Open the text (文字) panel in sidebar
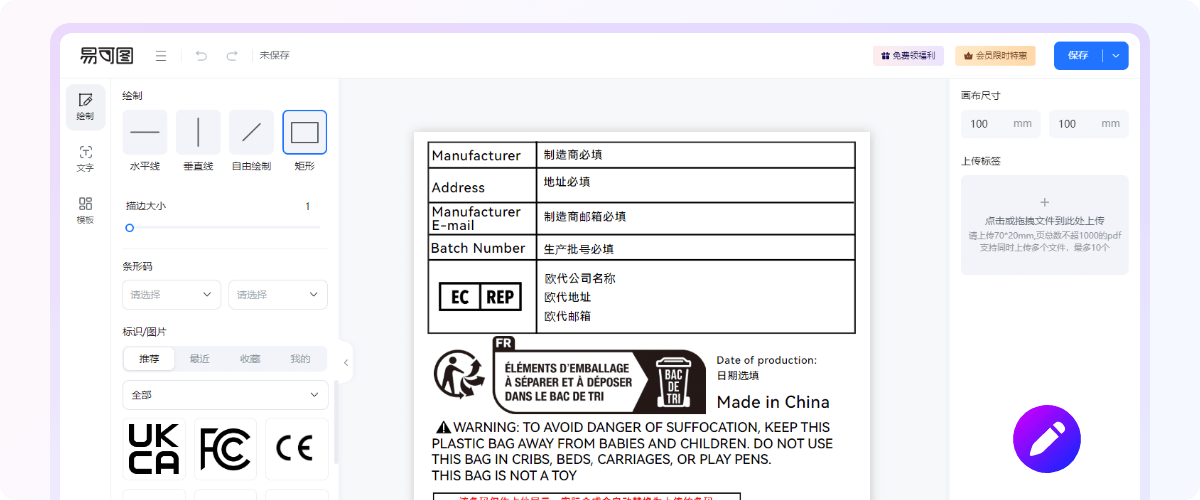1200x500 pixels. coord(85,158)
